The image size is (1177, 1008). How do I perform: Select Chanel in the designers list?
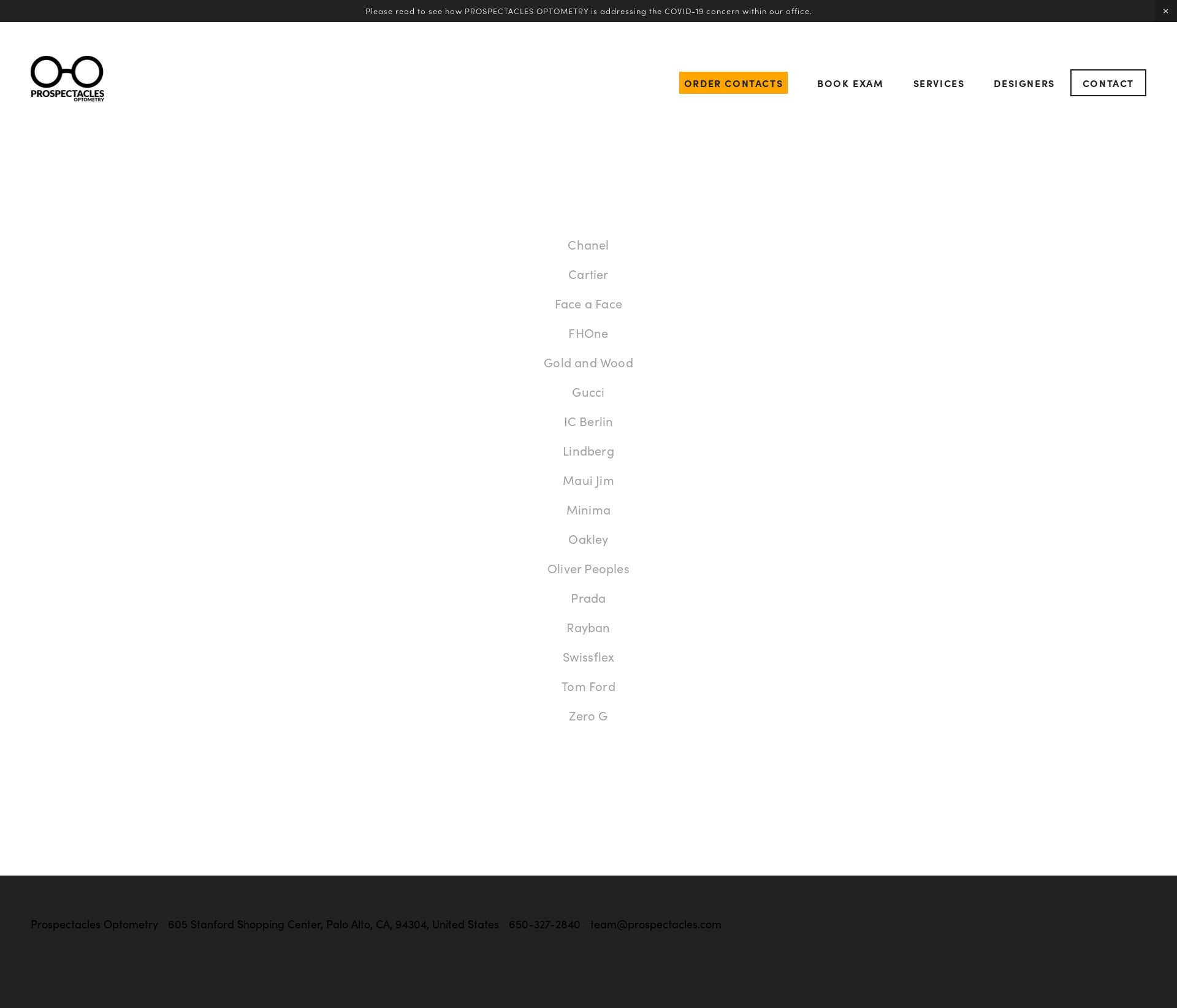click(x=588, y=245)
